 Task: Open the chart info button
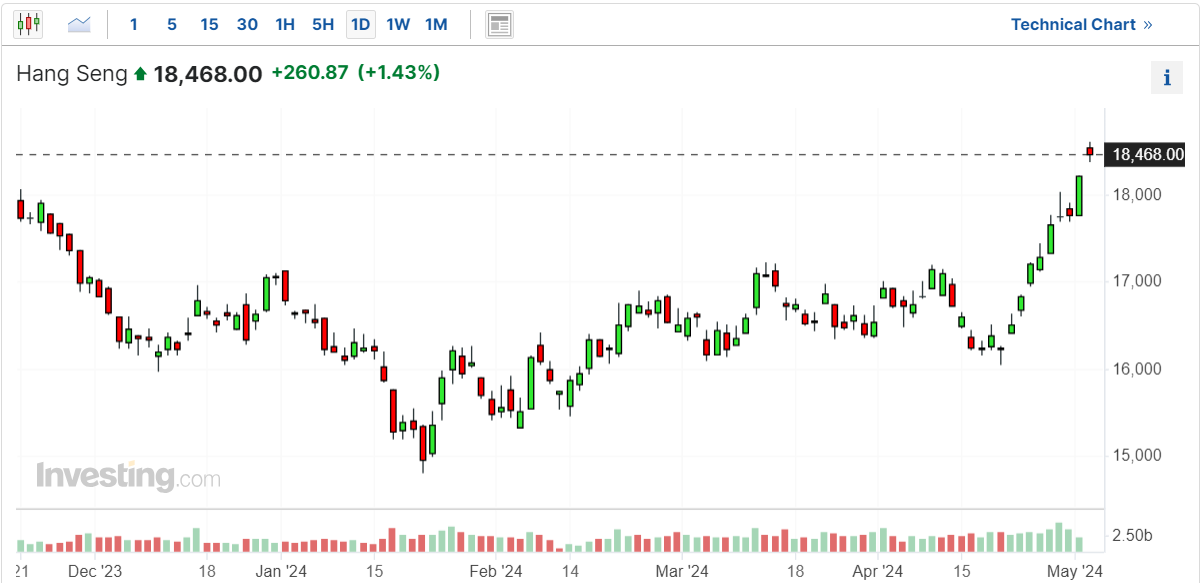click(1166, 77)
